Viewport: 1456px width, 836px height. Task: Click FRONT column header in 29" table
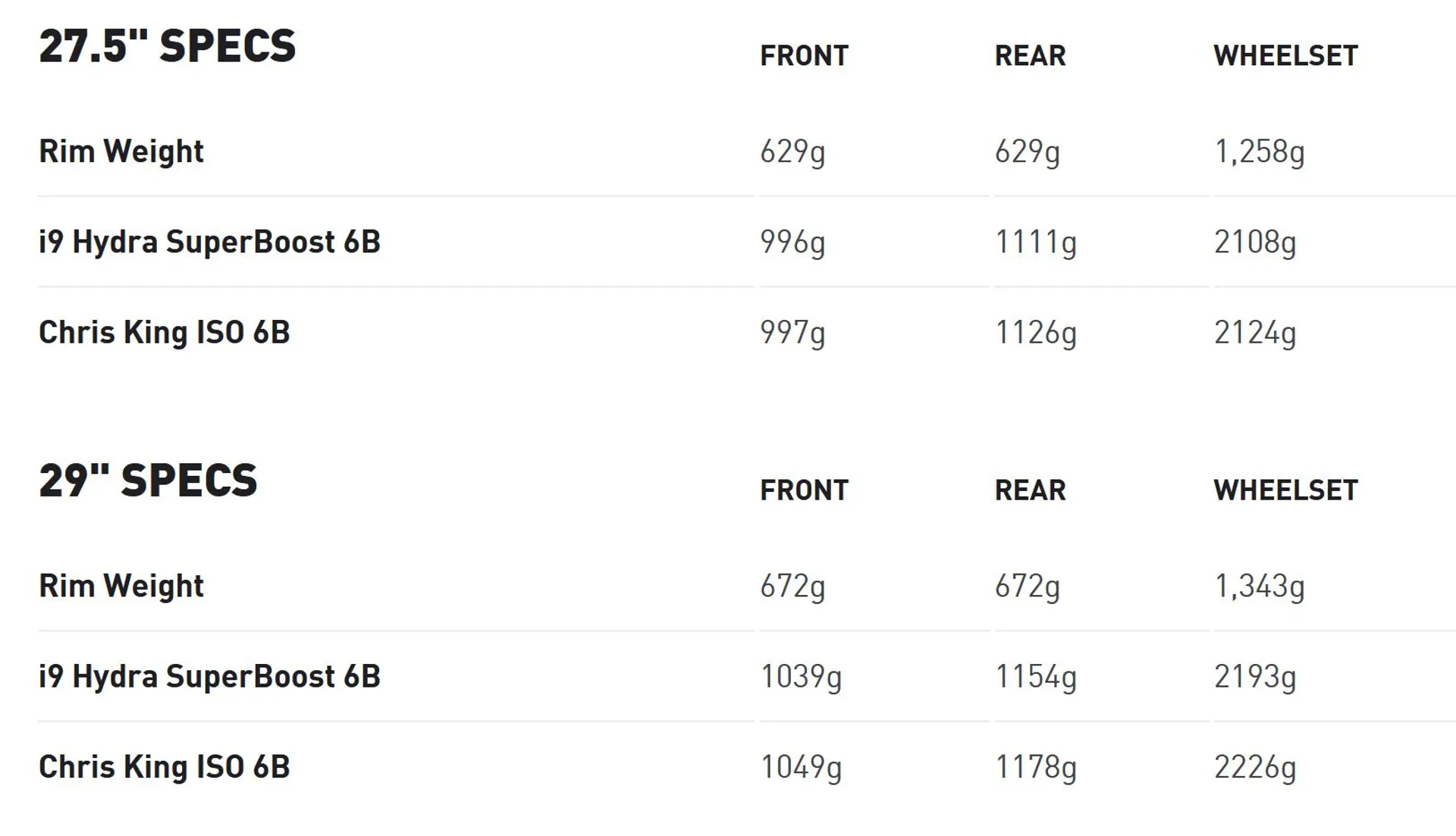(x=805, y=490)
